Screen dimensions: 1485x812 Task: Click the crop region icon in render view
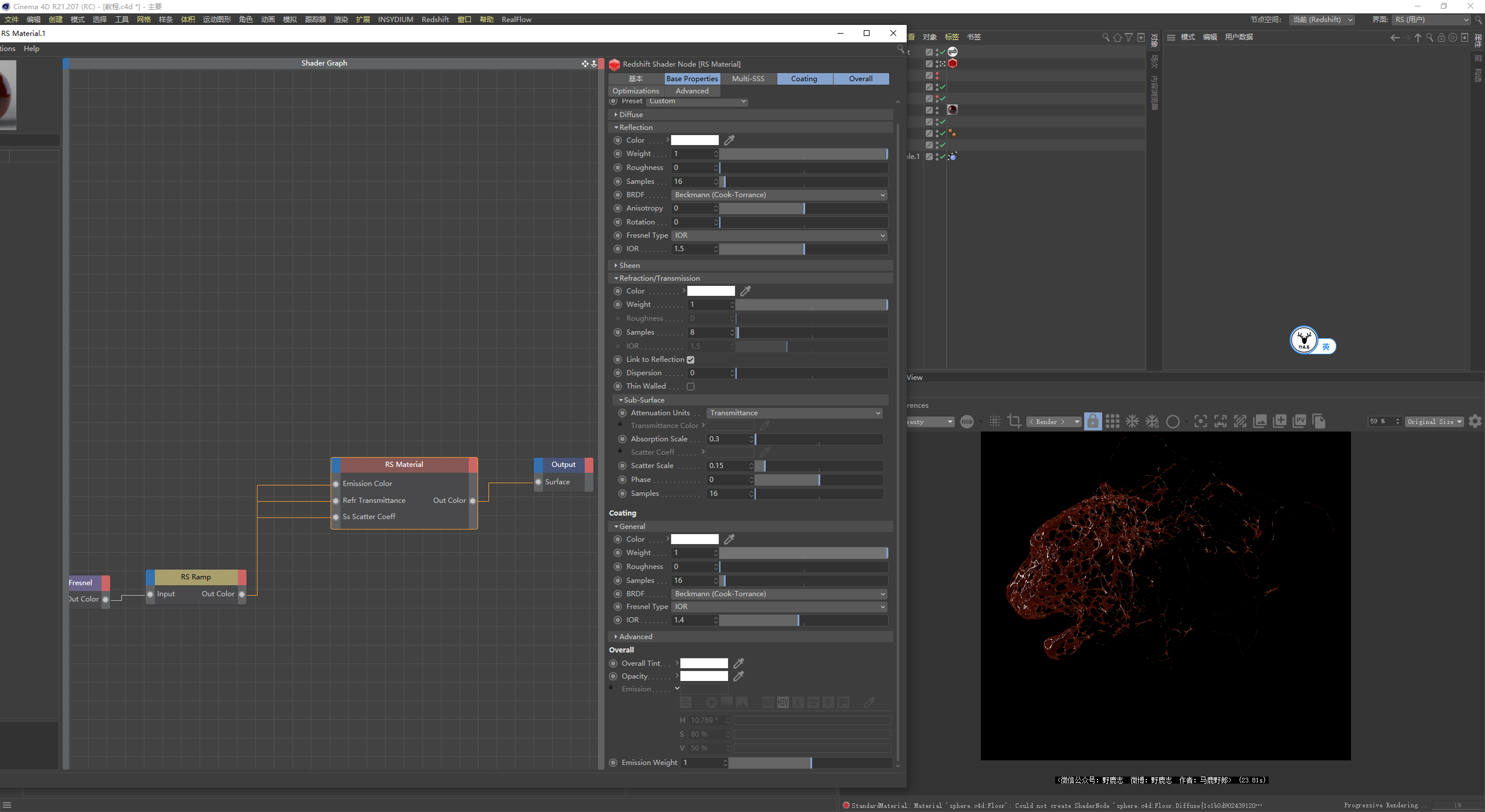tap(1014, 422)
